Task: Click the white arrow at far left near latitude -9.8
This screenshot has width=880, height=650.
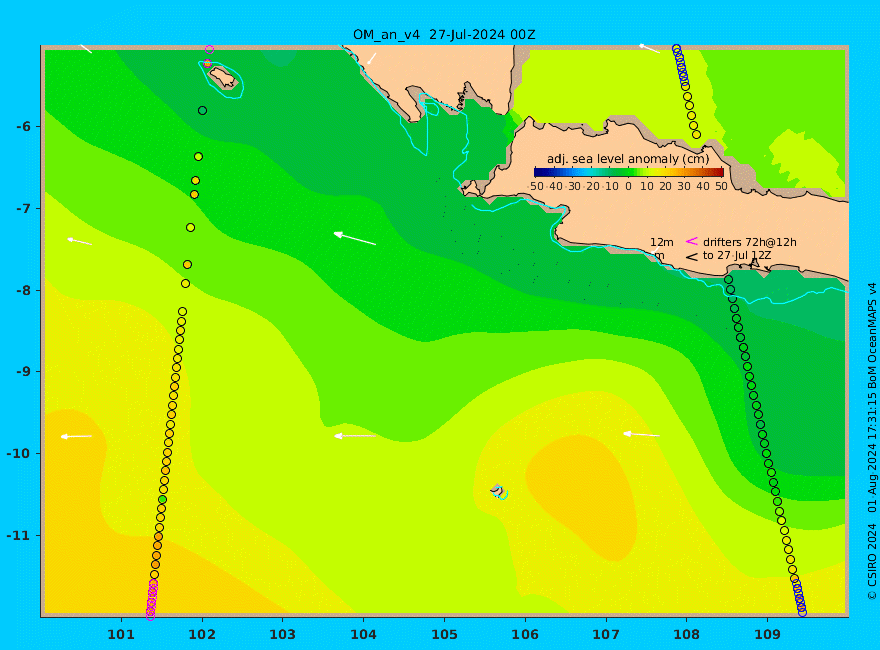Action: point(76,436)
